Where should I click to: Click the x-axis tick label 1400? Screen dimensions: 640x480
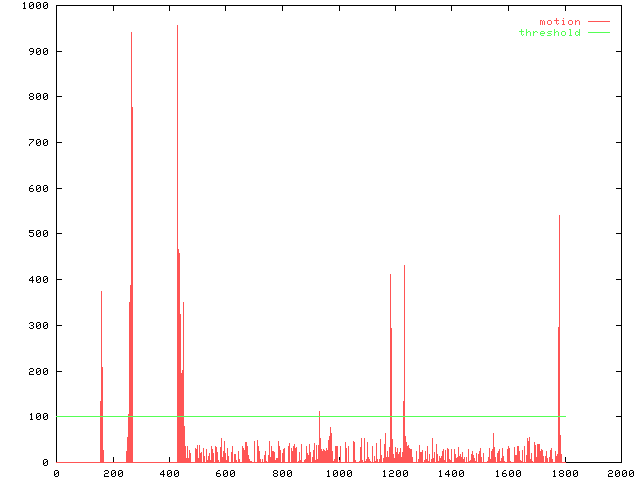[451, 473]
